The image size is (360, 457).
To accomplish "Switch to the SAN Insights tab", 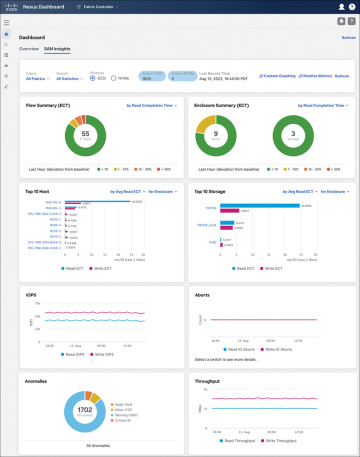I will pos(57,49).
